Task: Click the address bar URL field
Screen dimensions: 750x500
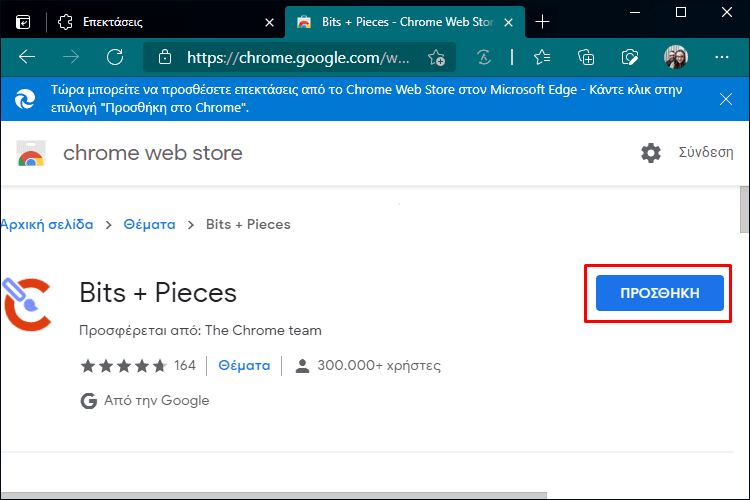Action: pos(298,58)
